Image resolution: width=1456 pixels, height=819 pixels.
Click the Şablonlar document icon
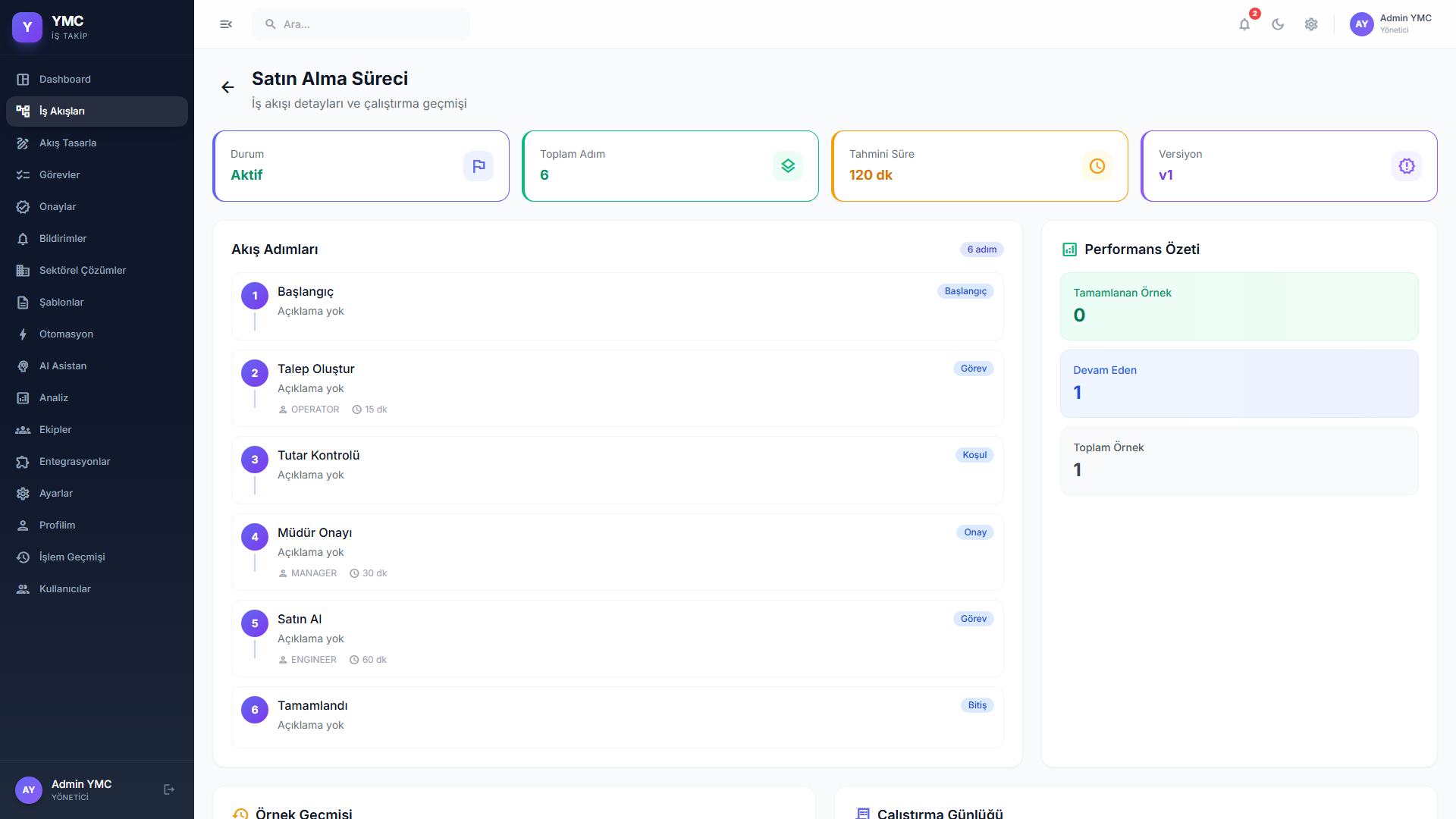coord(23,303)
